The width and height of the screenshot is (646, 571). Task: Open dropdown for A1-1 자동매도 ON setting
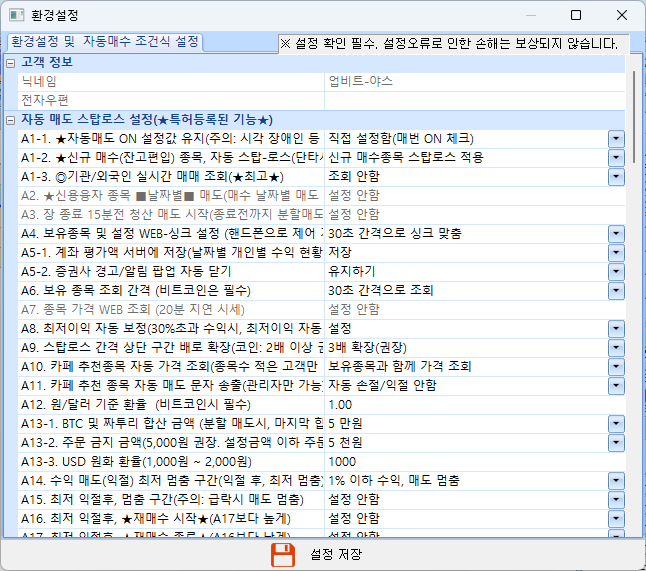coord(616,138)
